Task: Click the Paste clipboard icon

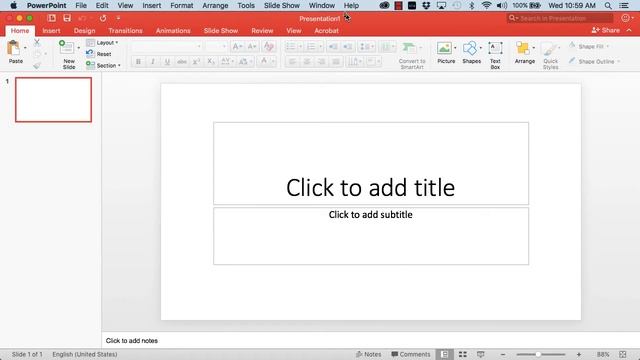Action: [x=13, y=48]
